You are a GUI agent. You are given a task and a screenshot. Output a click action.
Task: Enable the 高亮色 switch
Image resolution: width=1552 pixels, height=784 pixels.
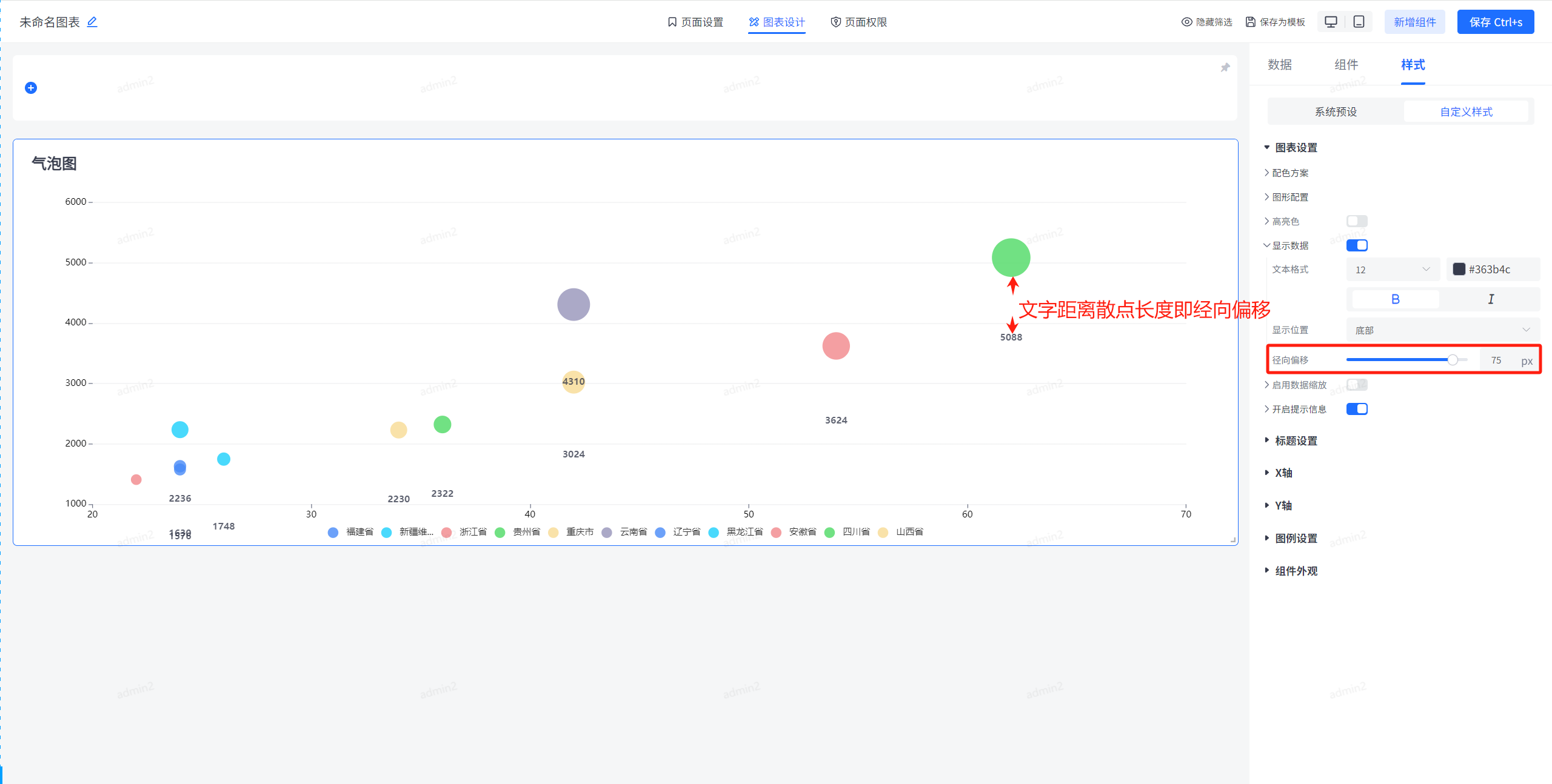[1357, 221]
